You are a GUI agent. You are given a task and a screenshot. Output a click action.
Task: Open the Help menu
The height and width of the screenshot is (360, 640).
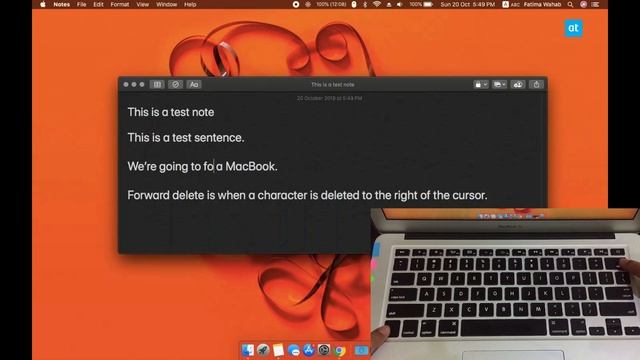(190, 4)
